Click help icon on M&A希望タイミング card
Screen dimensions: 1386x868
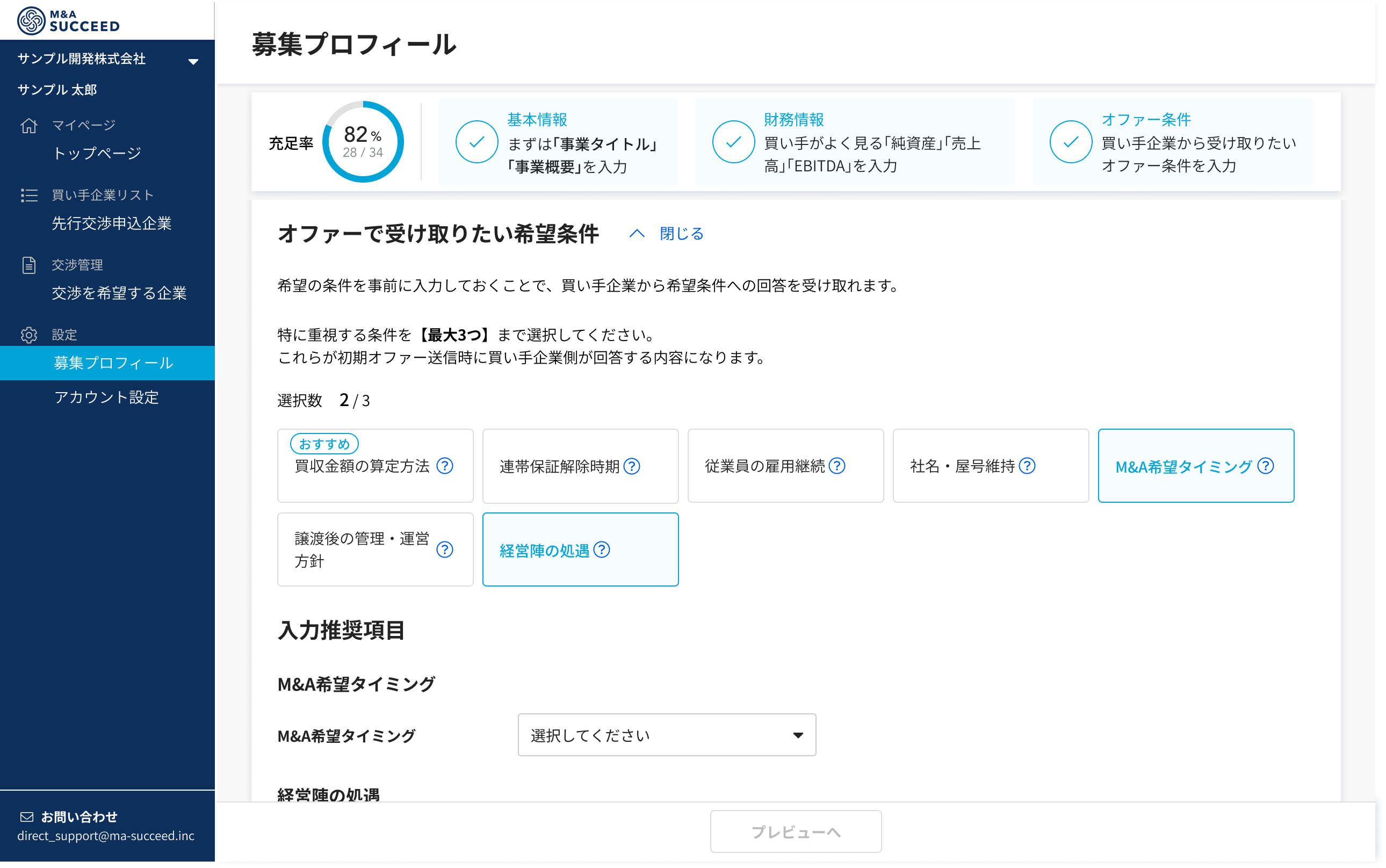[x=1266, y=466]
